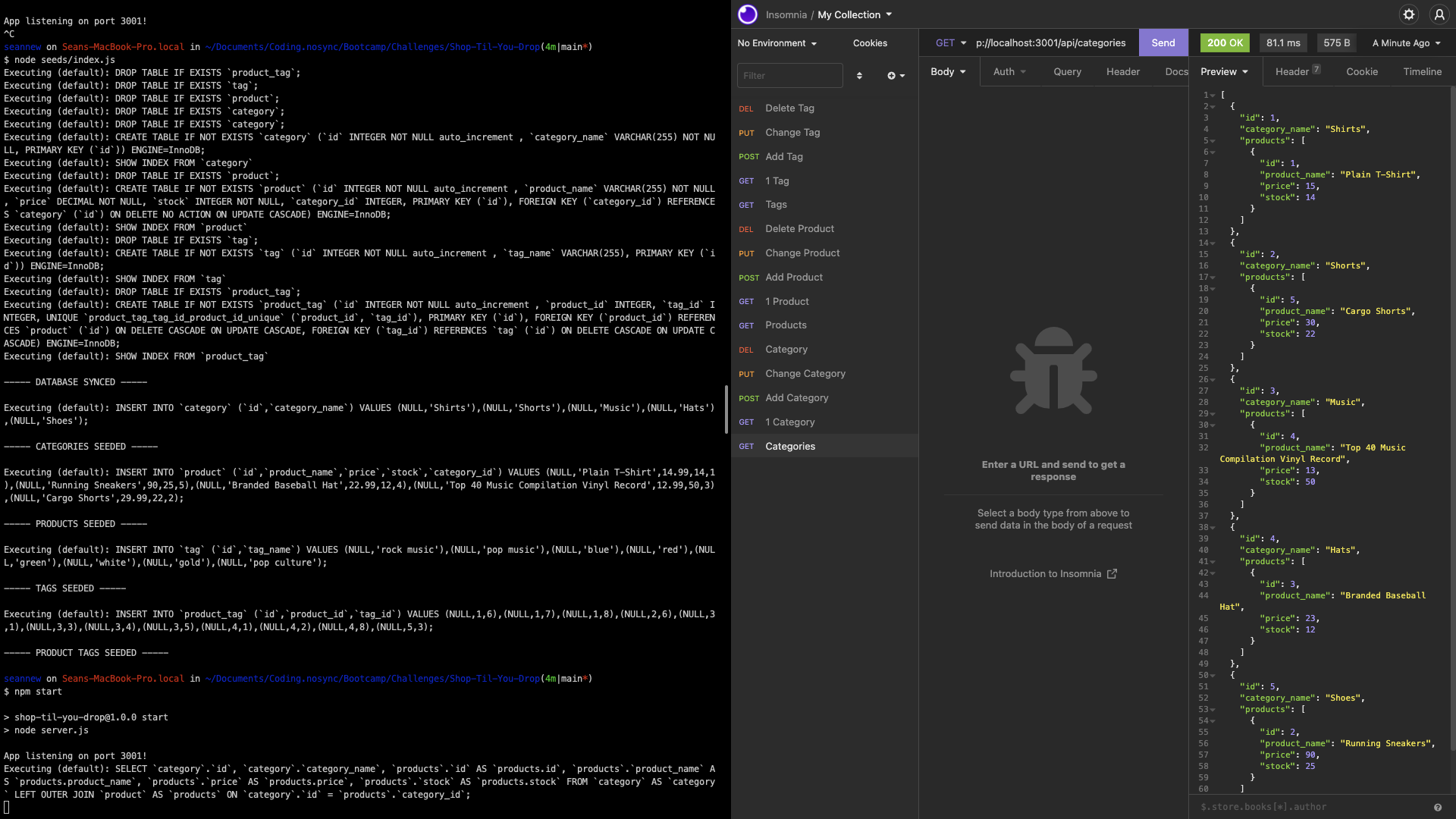Switch to the Query request tab
This screenshot has height=819, width=1456.
[x=1067, y=71]
